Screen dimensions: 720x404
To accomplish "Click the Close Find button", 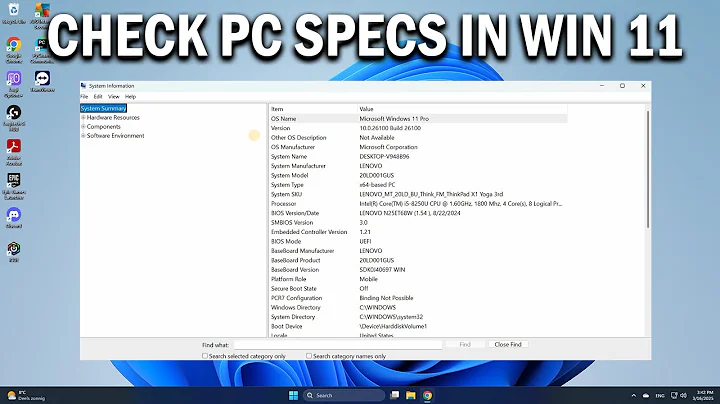I will tap(508, 344).
